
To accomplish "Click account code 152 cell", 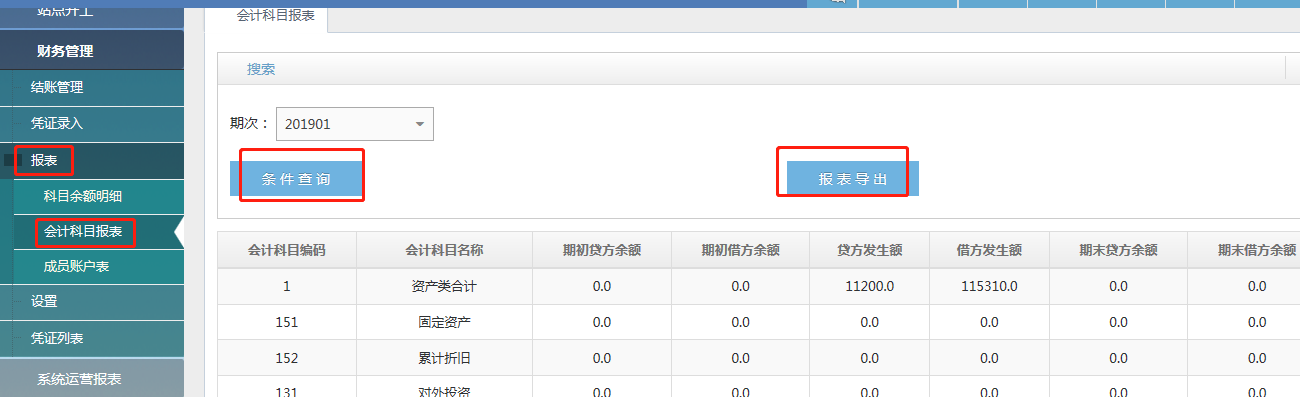I will pos(287,358).
